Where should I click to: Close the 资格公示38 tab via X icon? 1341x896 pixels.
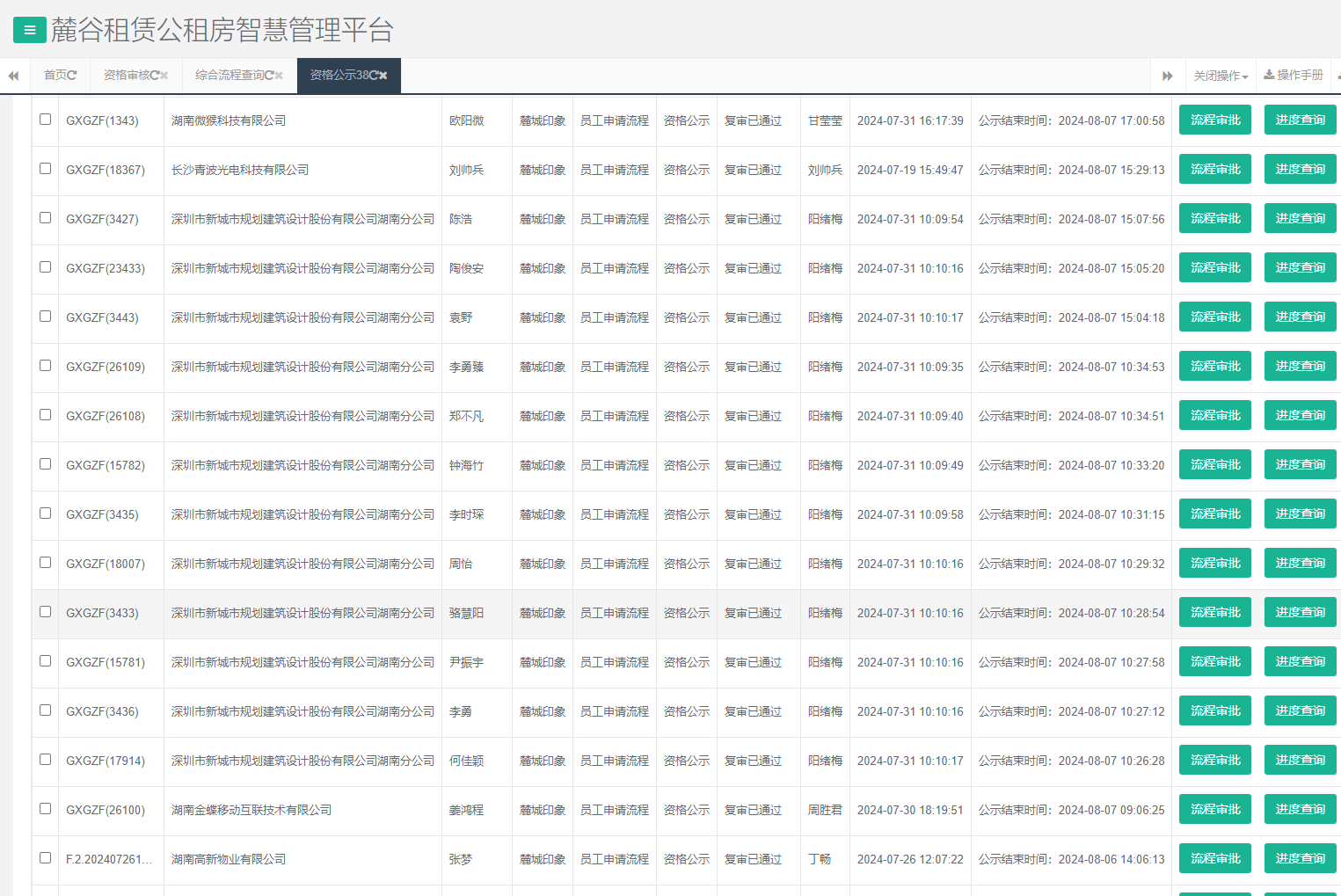pyautogui.click(x=383, y=76)
